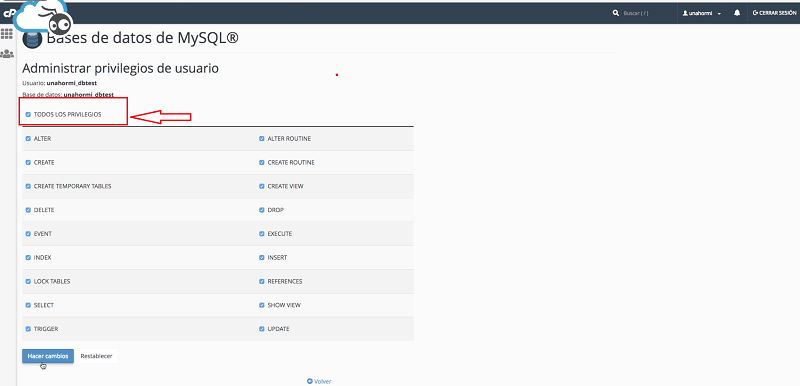Toggle the SELECT privilege checkbox

pyautogui.click(x=29, y=305)
